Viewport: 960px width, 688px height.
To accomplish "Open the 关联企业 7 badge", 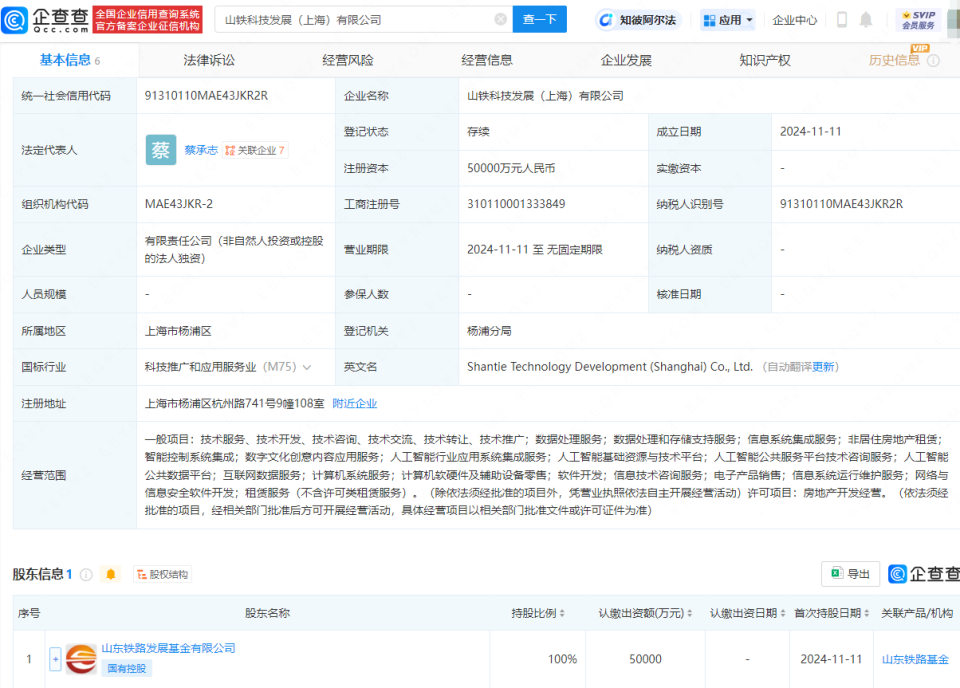I will [x=255, y=150].
